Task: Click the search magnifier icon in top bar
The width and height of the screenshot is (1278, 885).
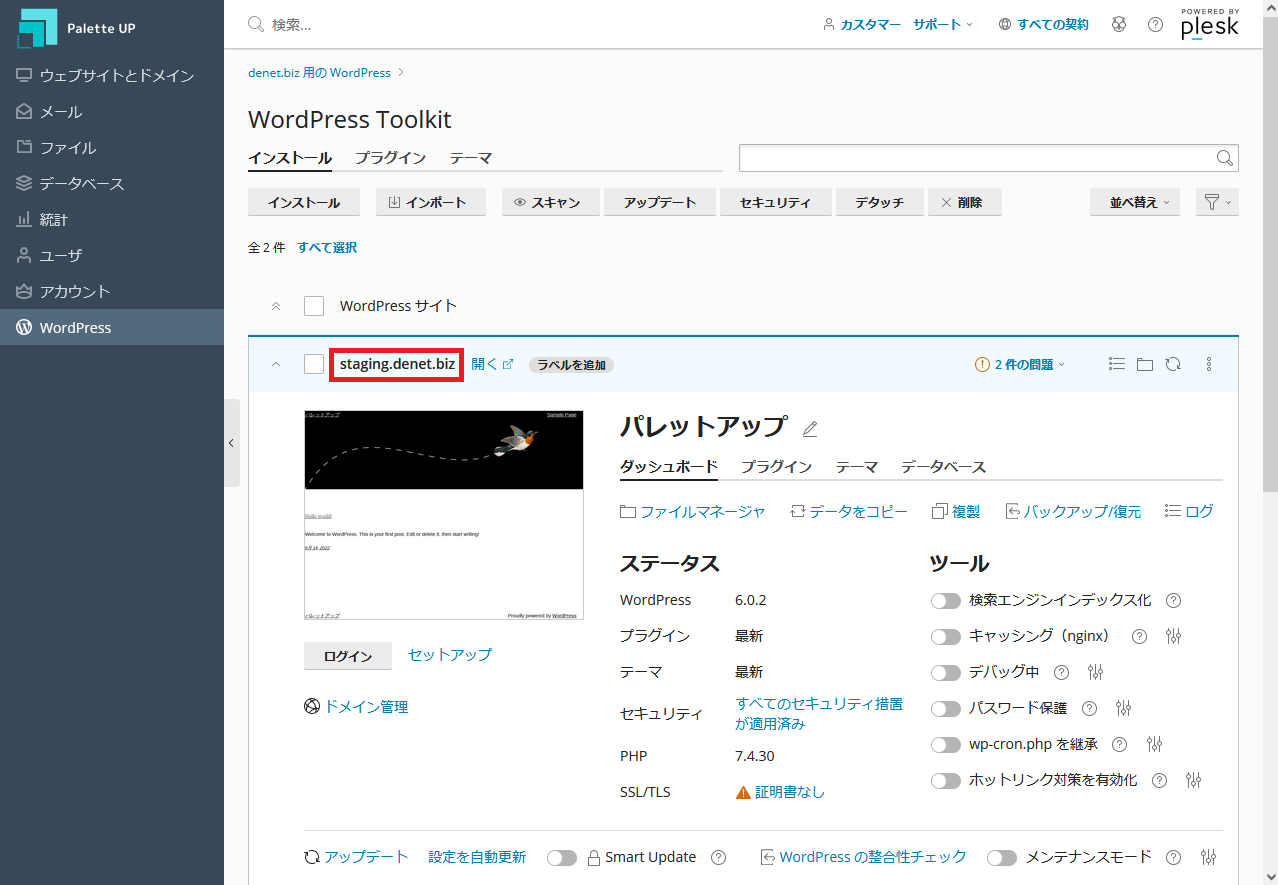Action: 256,24
